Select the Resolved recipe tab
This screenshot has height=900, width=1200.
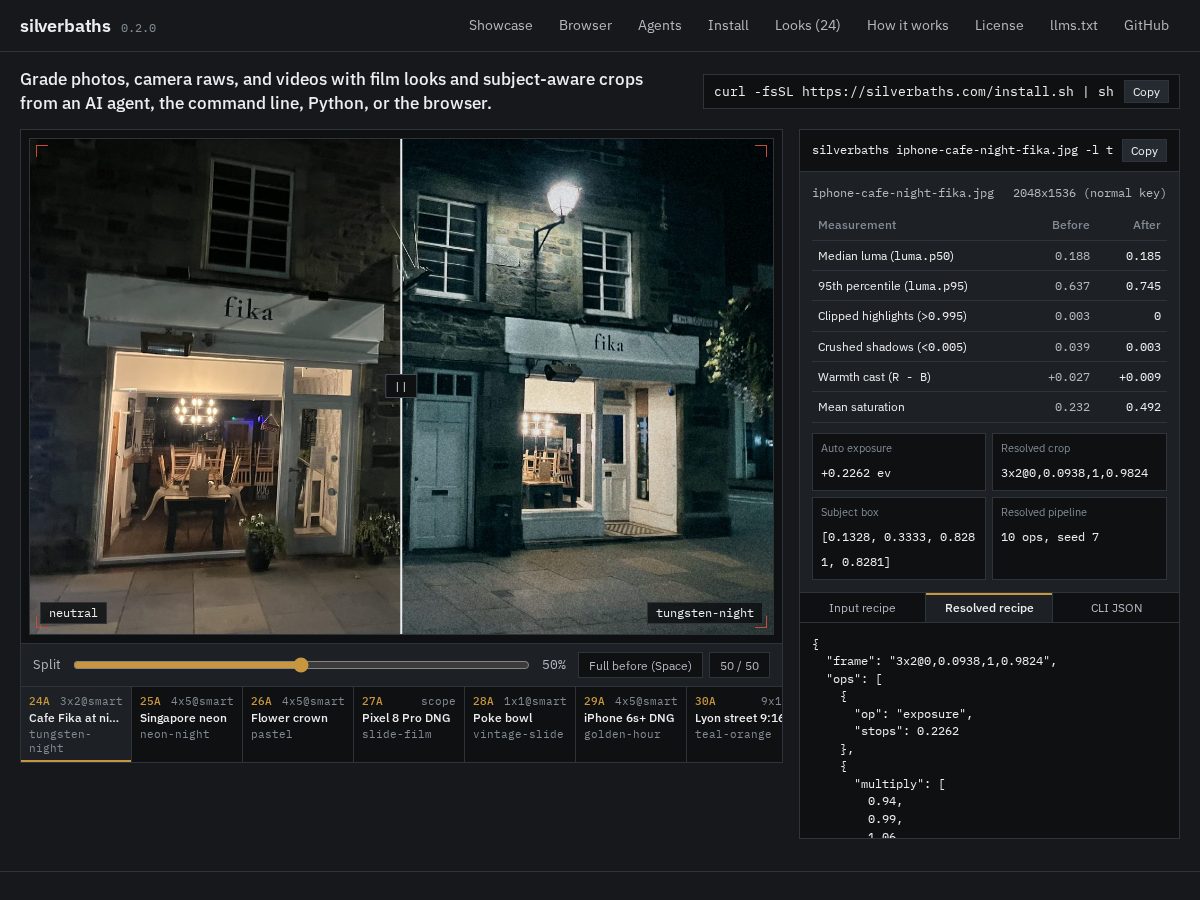point(989,608)
